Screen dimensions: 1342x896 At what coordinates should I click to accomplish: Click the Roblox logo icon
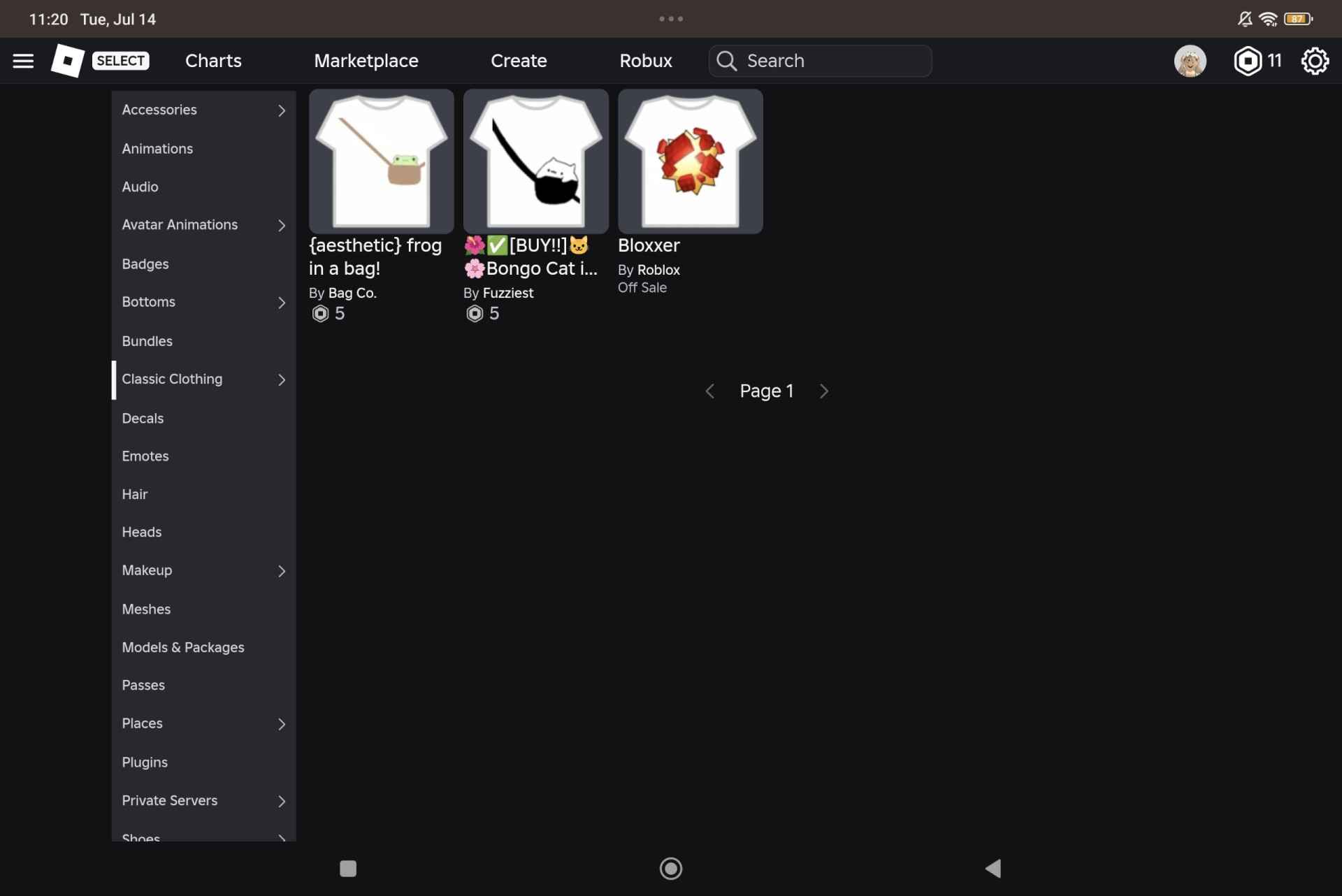(x=68, y=61)
